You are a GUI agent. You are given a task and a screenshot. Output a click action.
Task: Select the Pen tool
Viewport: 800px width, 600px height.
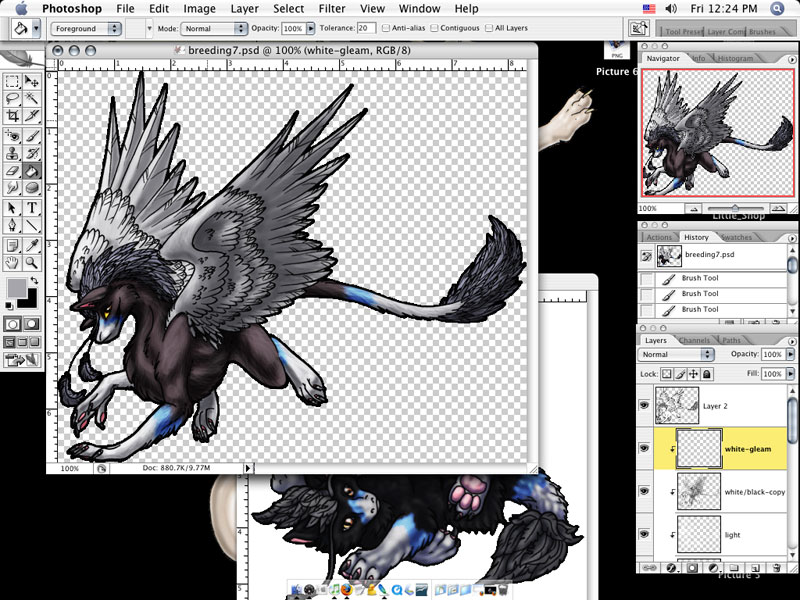(12, 224)
